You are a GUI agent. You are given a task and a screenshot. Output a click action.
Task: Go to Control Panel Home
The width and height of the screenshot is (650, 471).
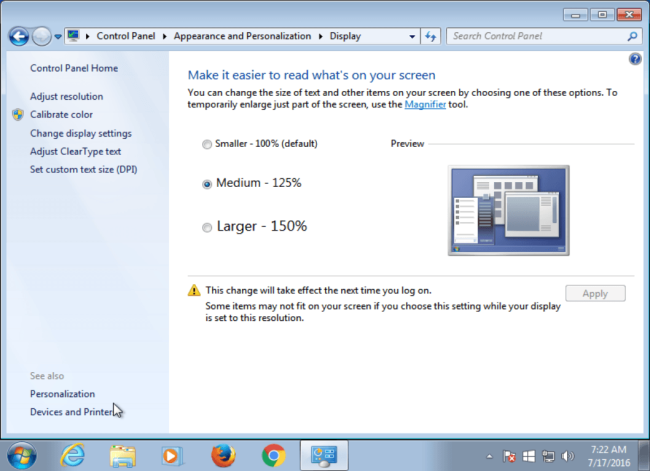[74, 68]
